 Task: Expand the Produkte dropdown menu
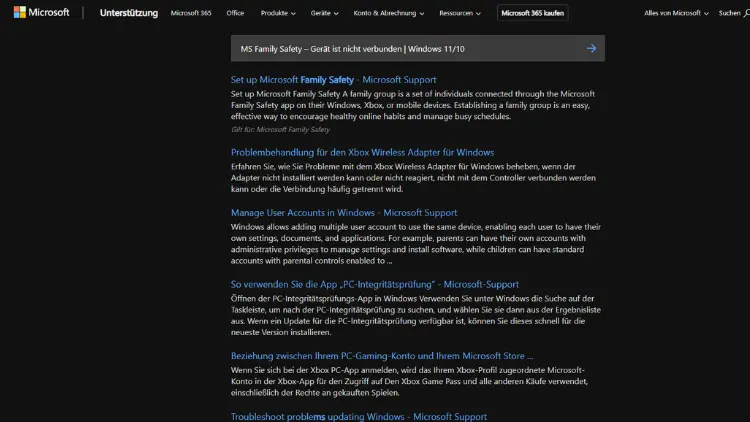pos(280,13)
